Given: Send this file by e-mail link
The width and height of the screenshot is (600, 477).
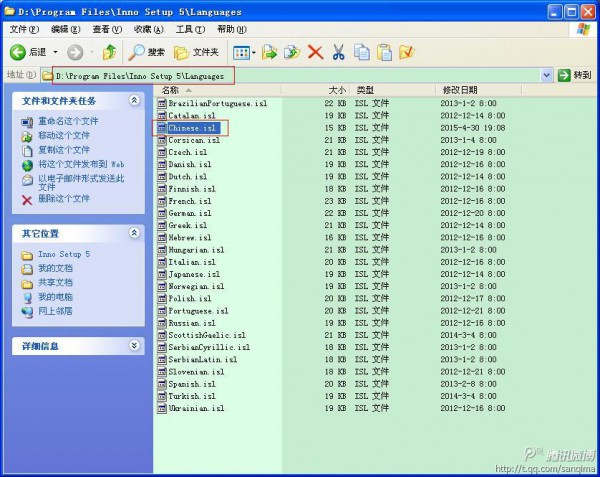Looking at the screenshot, I should tap(81, 182).
